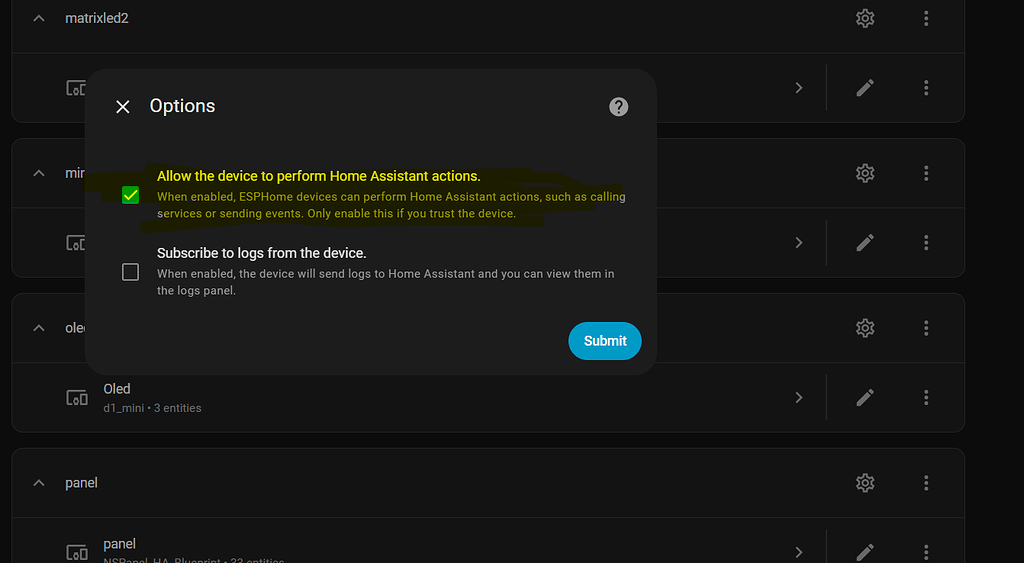Image resolution: width=1024 pixels, height=563 pixels.
Task: Uncheck Allow device to perform Home Assistant actions
Action: coord(131,195)
